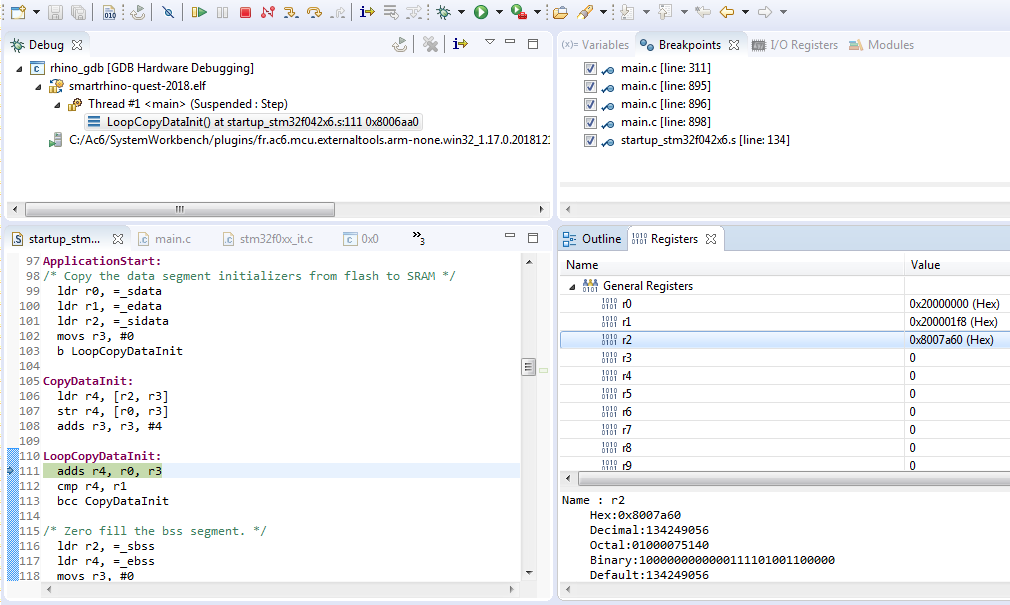Click the Open file folder icon

coord(560,12)
